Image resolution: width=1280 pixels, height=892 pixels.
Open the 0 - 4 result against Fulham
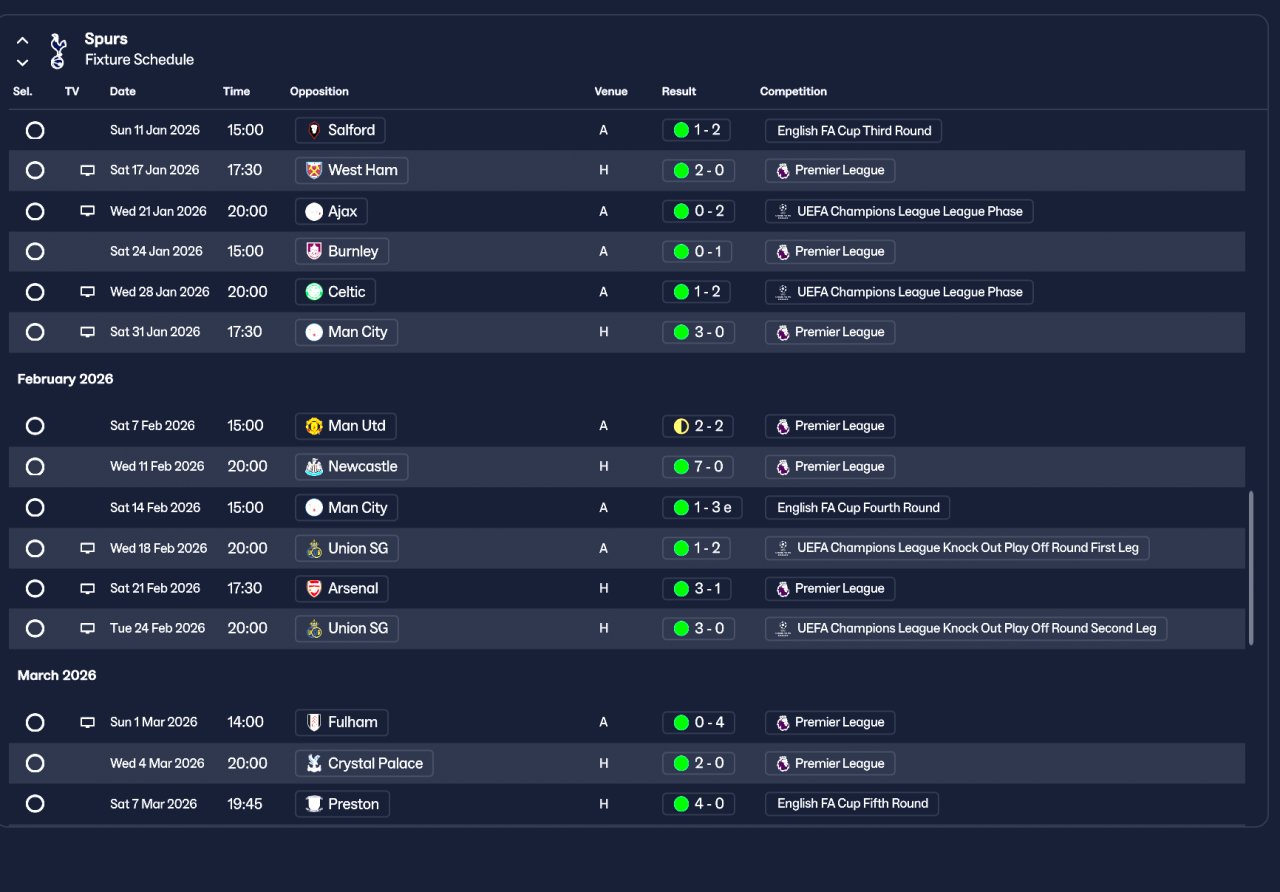(x=698, y=722)
